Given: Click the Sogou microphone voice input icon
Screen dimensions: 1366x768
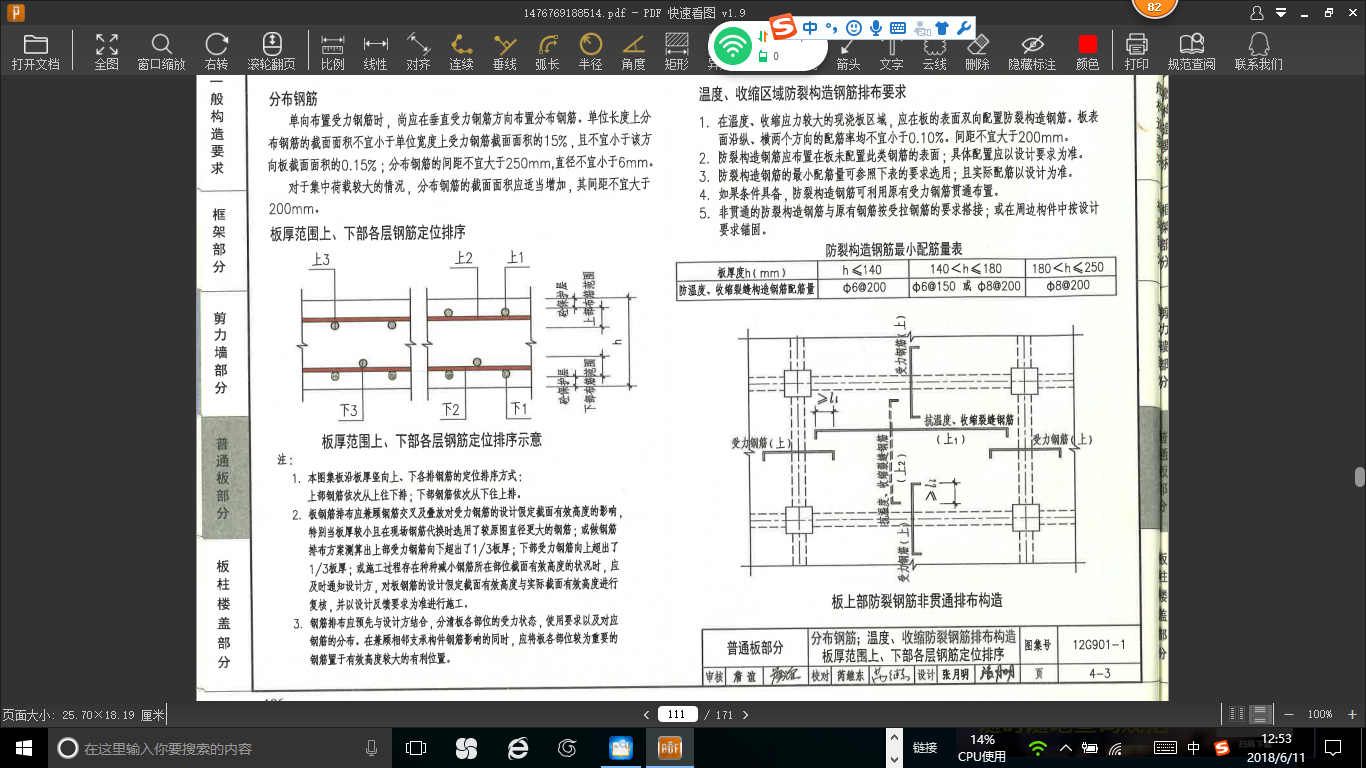Looking at the screenshot, I should (876, 28).
